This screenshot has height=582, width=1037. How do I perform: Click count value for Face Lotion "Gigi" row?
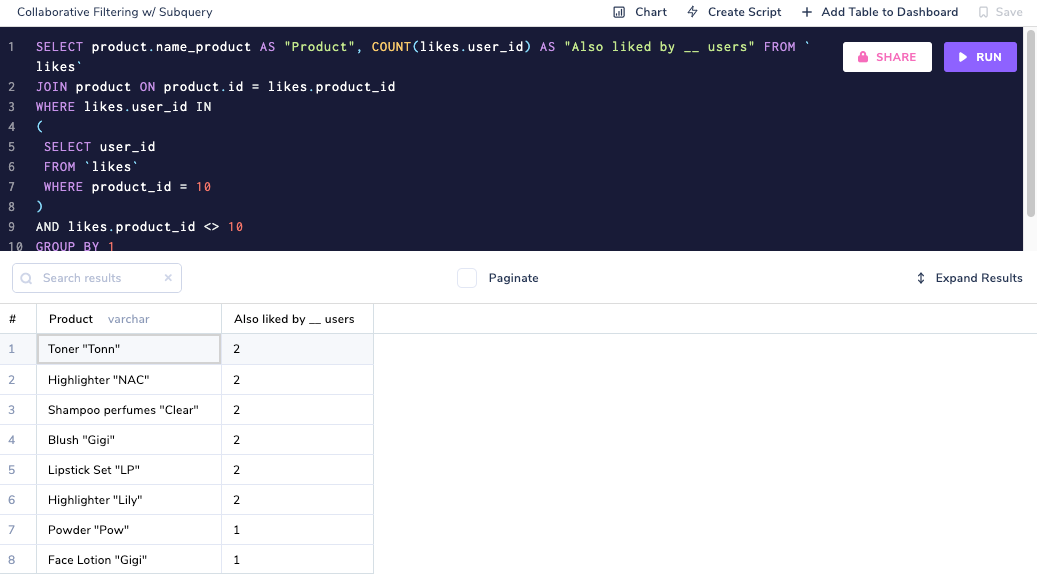[x=297, y=560]
